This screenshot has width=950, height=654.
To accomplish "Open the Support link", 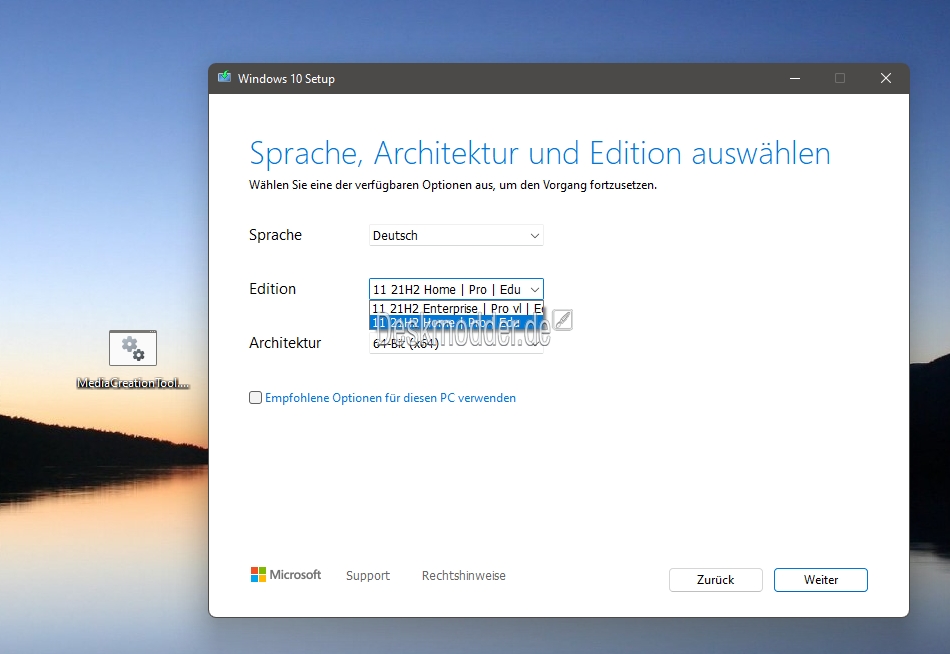I will tap(368, 575).
